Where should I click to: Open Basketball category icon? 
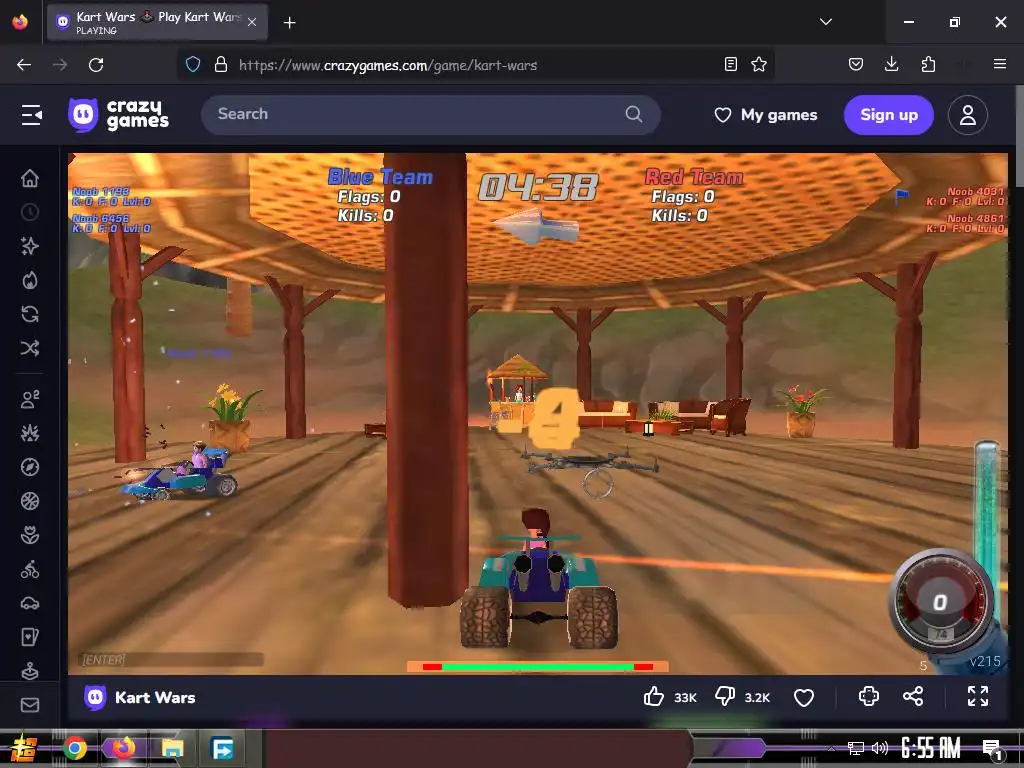point(29,501)
